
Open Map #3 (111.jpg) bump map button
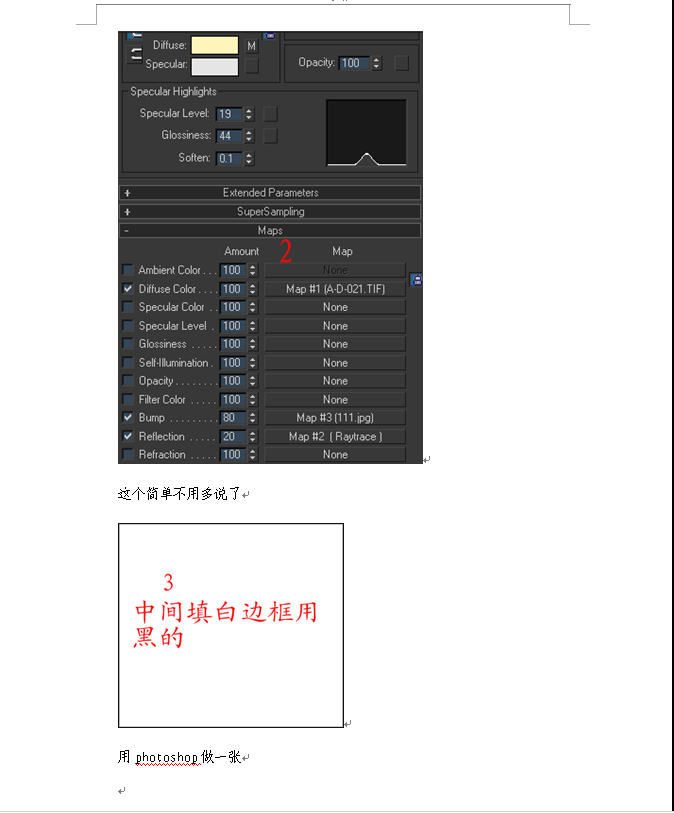pos(335,417)
